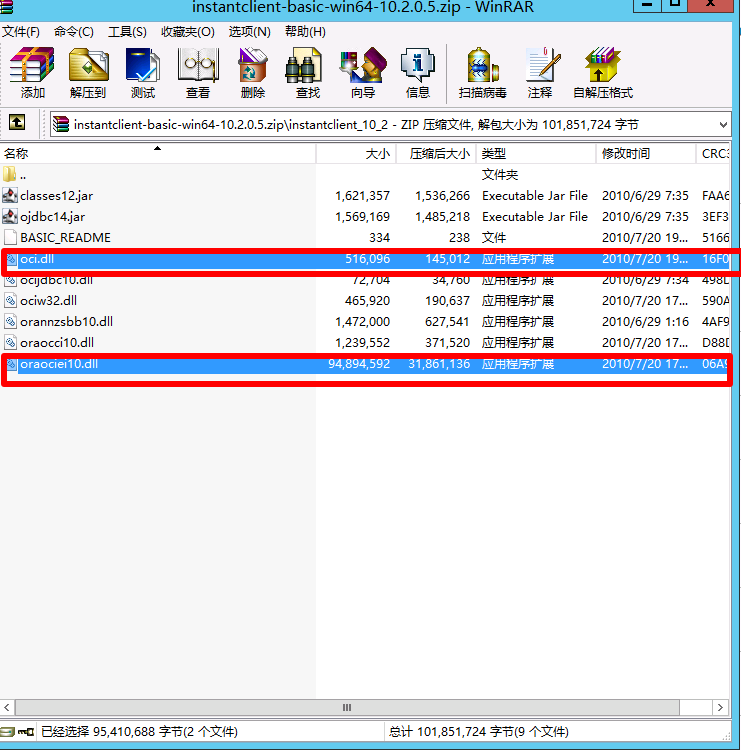Click the 添加 (Add) toolbar icon

[x=32, y=65]
